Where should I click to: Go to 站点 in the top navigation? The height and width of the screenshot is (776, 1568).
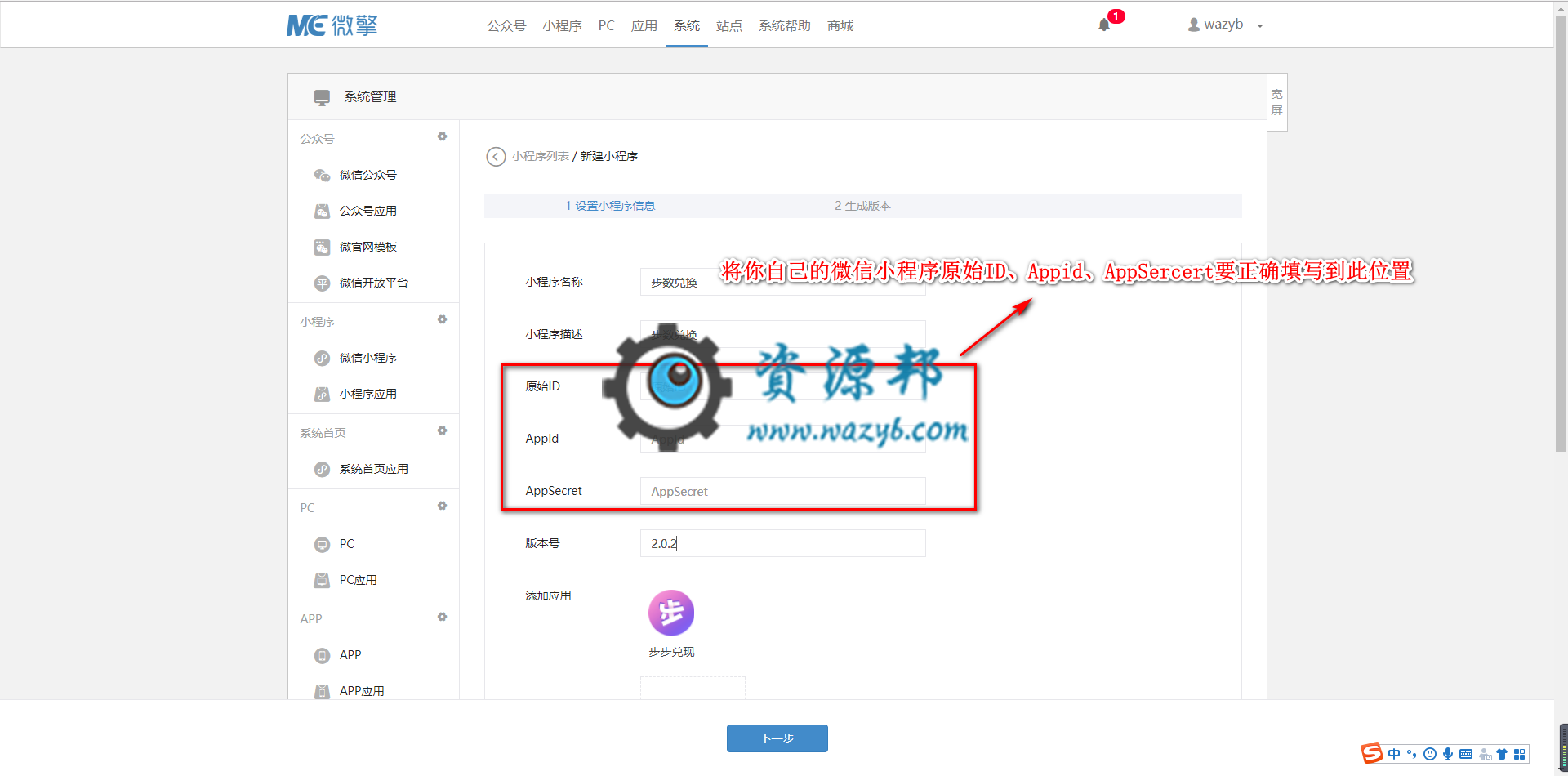(729, 26)
